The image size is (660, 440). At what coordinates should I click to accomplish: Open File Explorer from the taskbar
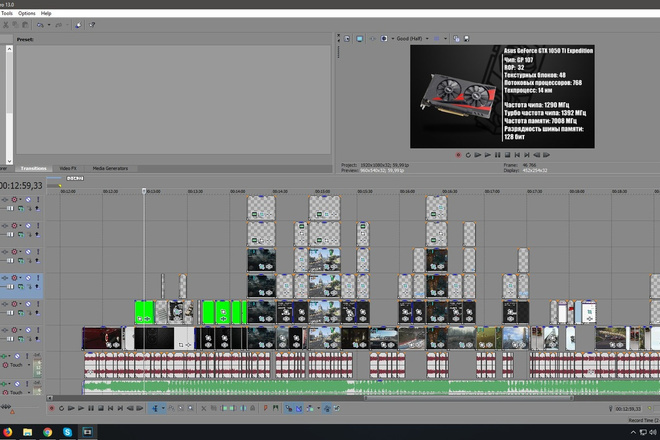27,432
